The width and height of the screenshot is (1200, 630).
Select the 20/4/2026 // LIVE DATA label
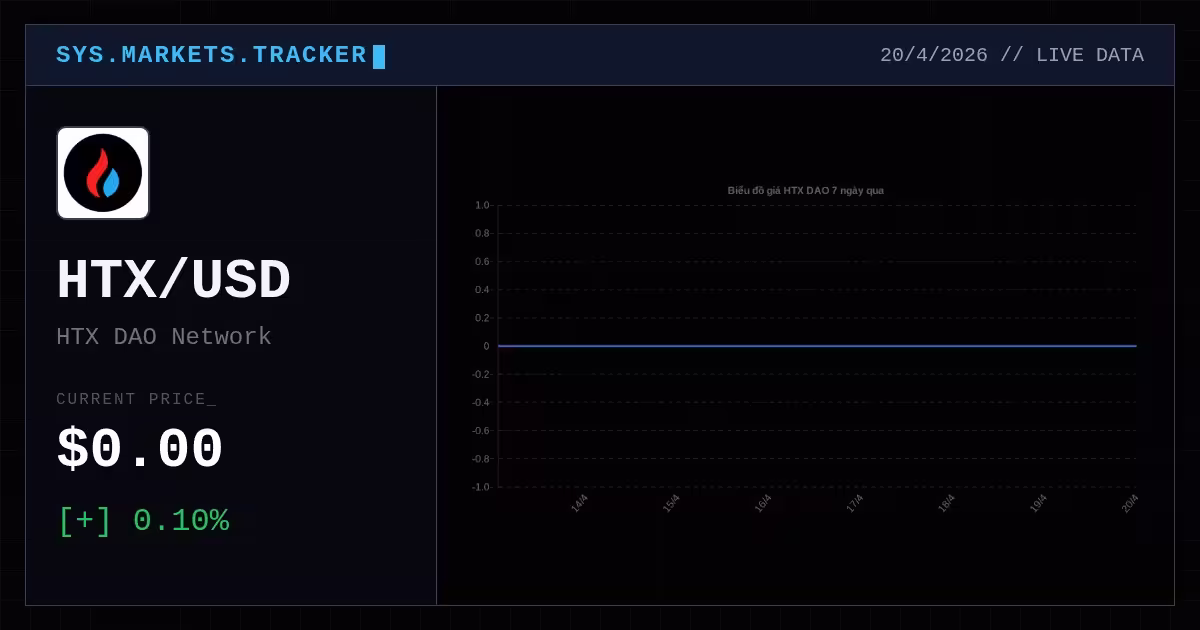(1012, 55)
